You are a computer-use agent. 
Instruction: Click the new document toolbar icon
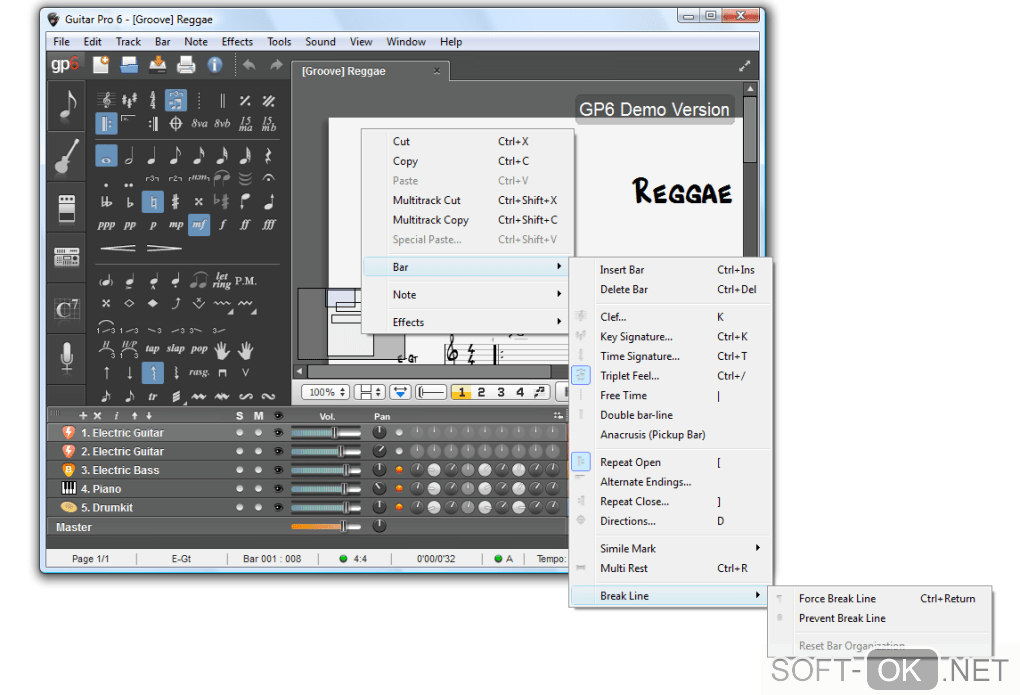(x=101, y=64)
